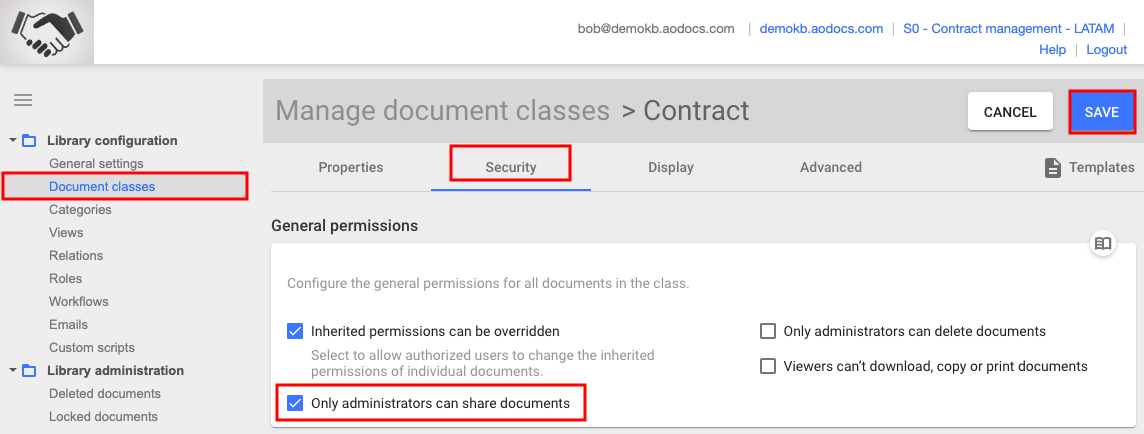
Task: Click the Templates document icon
Action: (x=1052, y=168)
